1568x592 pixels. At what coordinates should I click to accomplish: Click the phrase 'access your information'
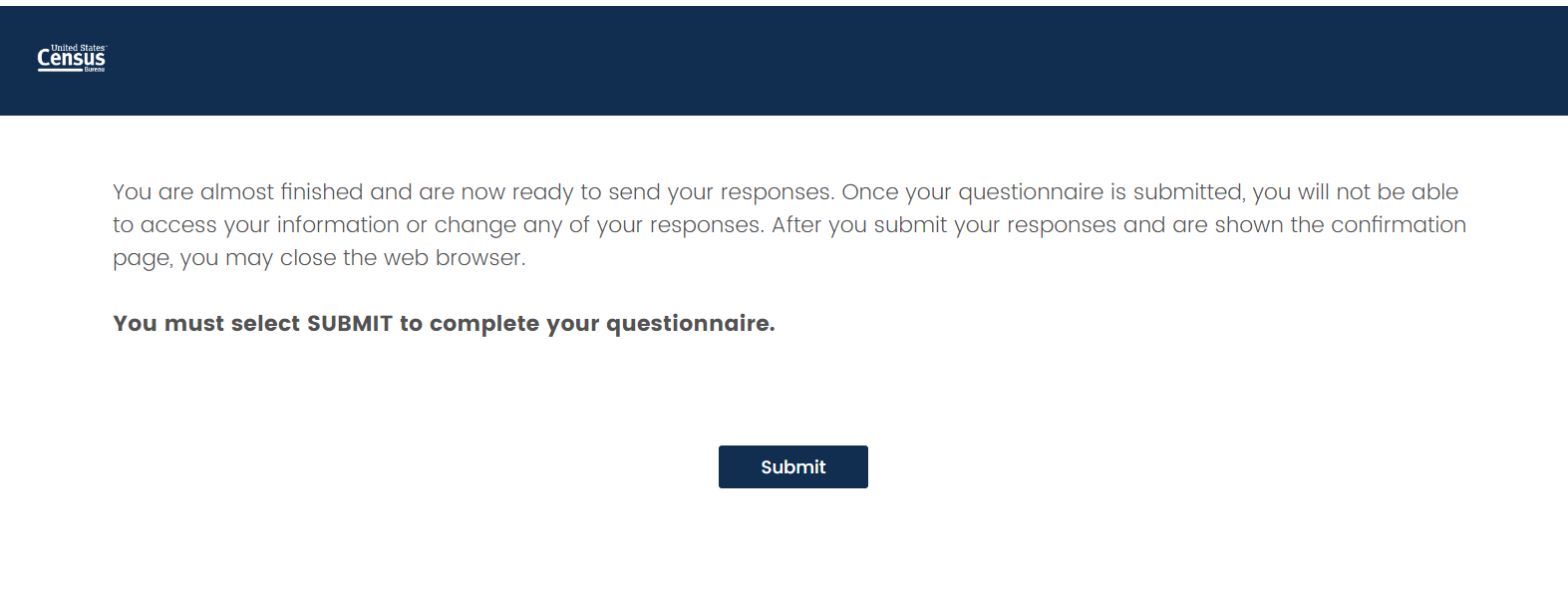(269, 225)
